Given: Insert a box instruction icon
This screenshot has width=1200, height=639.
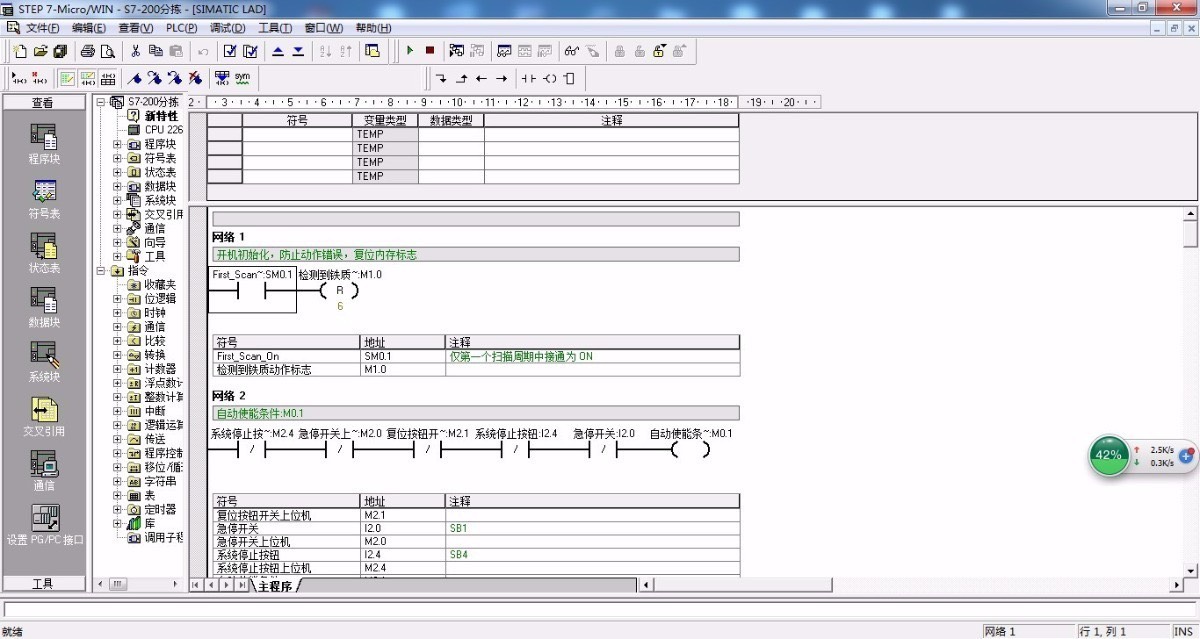Looking at the screenshot, I should (569, 78).
